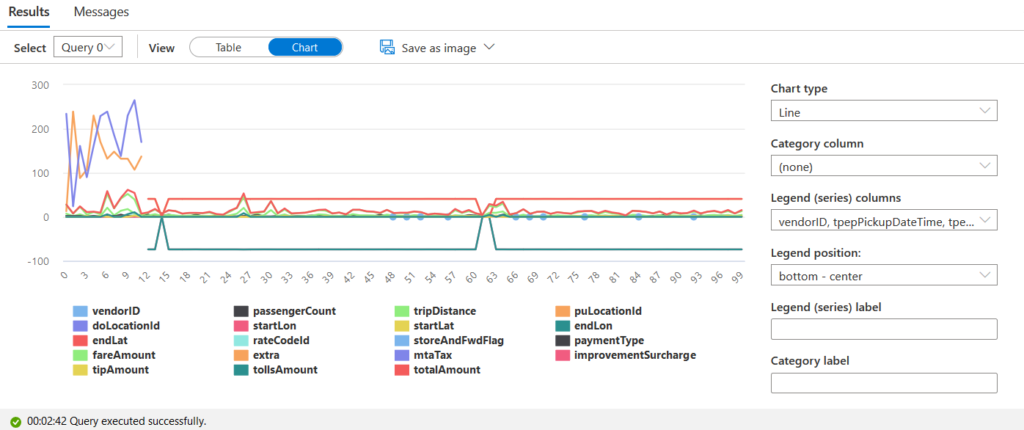Click the puLocationId legend swatch
The height and width of the screenshot is (430, 1024).
(563, 311)
